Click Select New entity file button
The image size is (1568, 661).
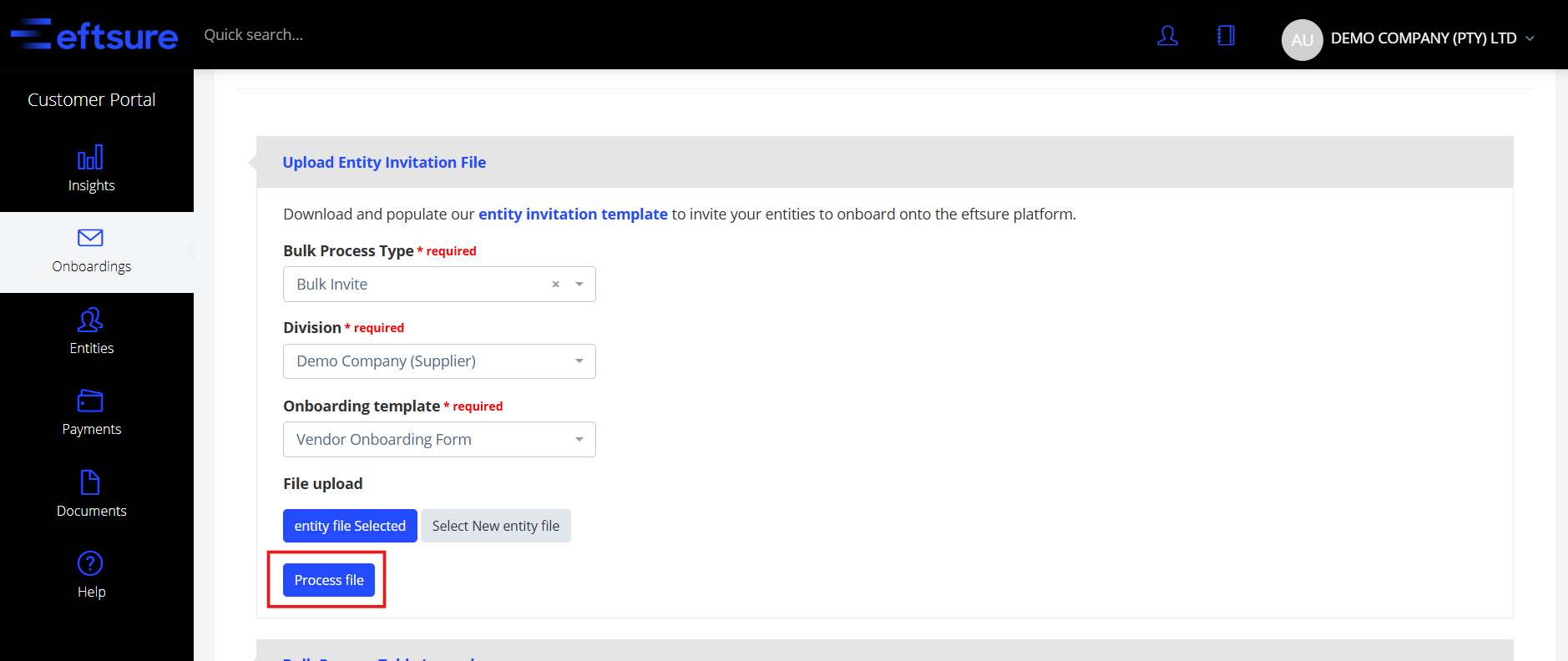tap(496, 526)
